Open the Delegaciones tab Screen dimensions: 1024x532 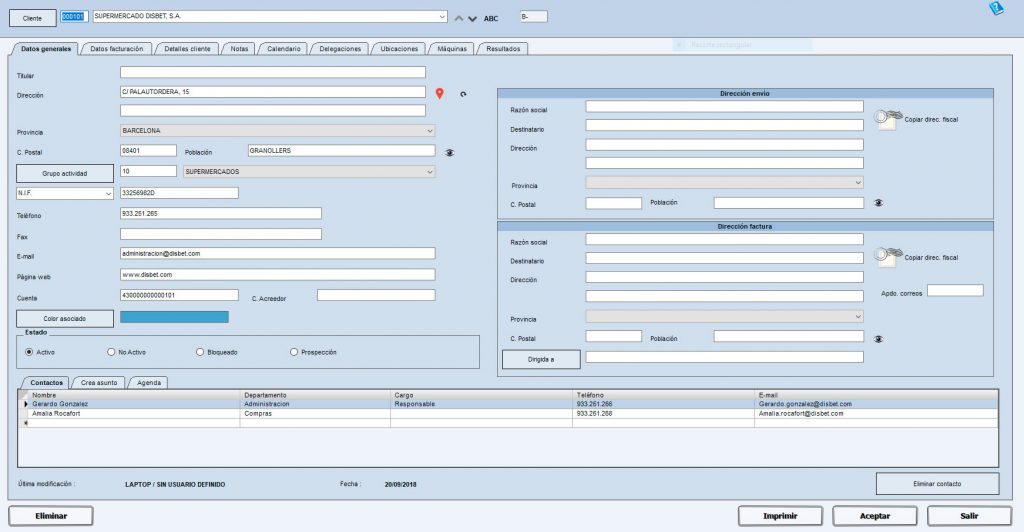(340, 49)
